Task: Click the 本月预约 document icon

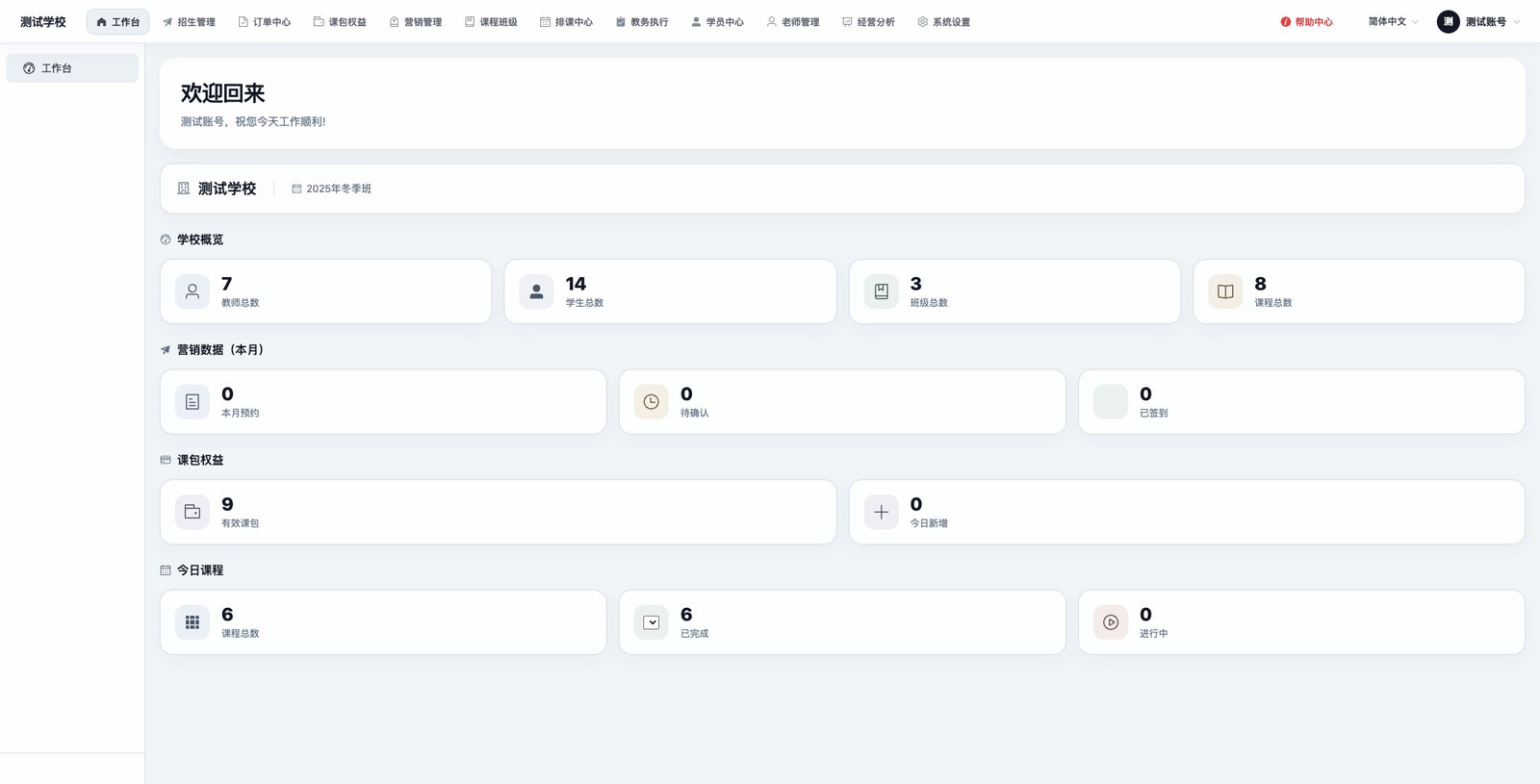Action: [192, 402]
